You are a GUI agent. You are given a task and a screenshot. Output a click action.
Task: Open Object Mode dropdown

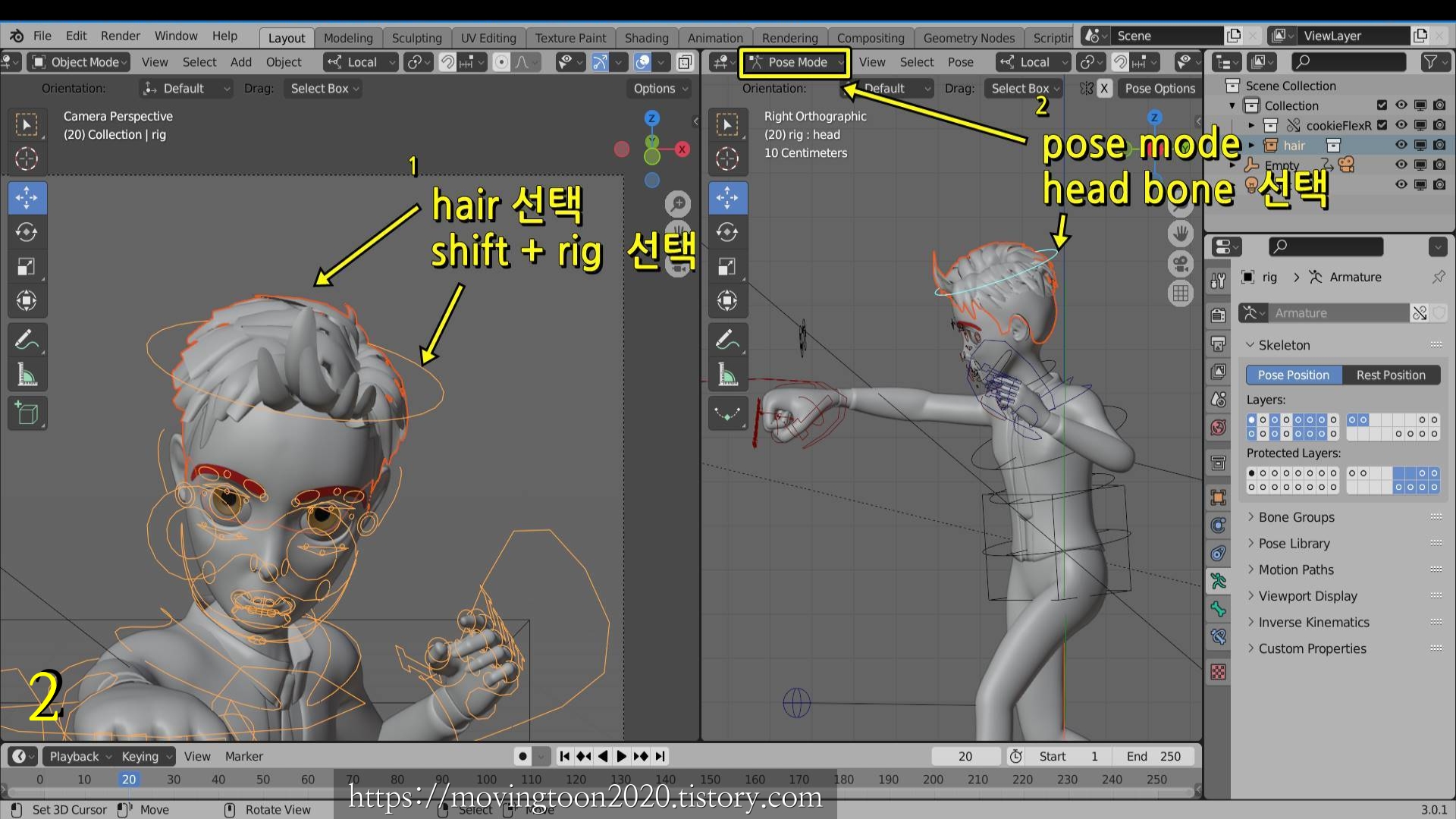point(79,62)
